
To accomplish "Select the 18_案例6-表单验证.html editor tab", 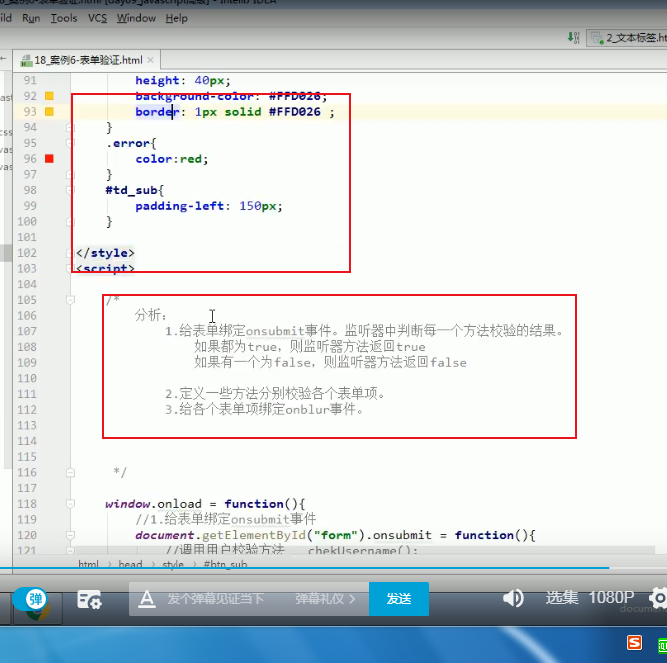I will click(x=88, y=60).
